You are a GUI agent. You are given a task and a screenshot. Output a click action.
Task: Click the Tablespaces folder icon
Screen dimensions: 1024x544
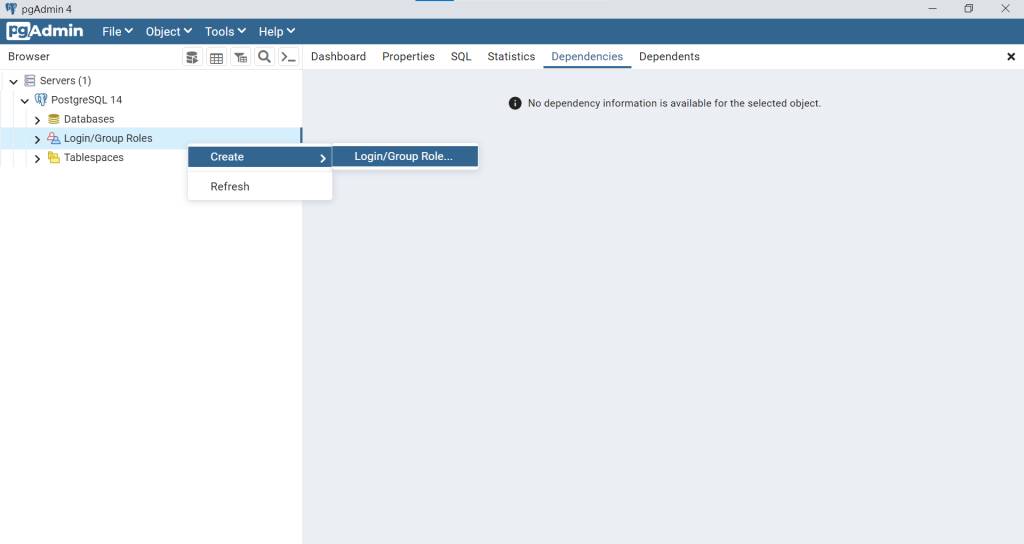(54, 157)
